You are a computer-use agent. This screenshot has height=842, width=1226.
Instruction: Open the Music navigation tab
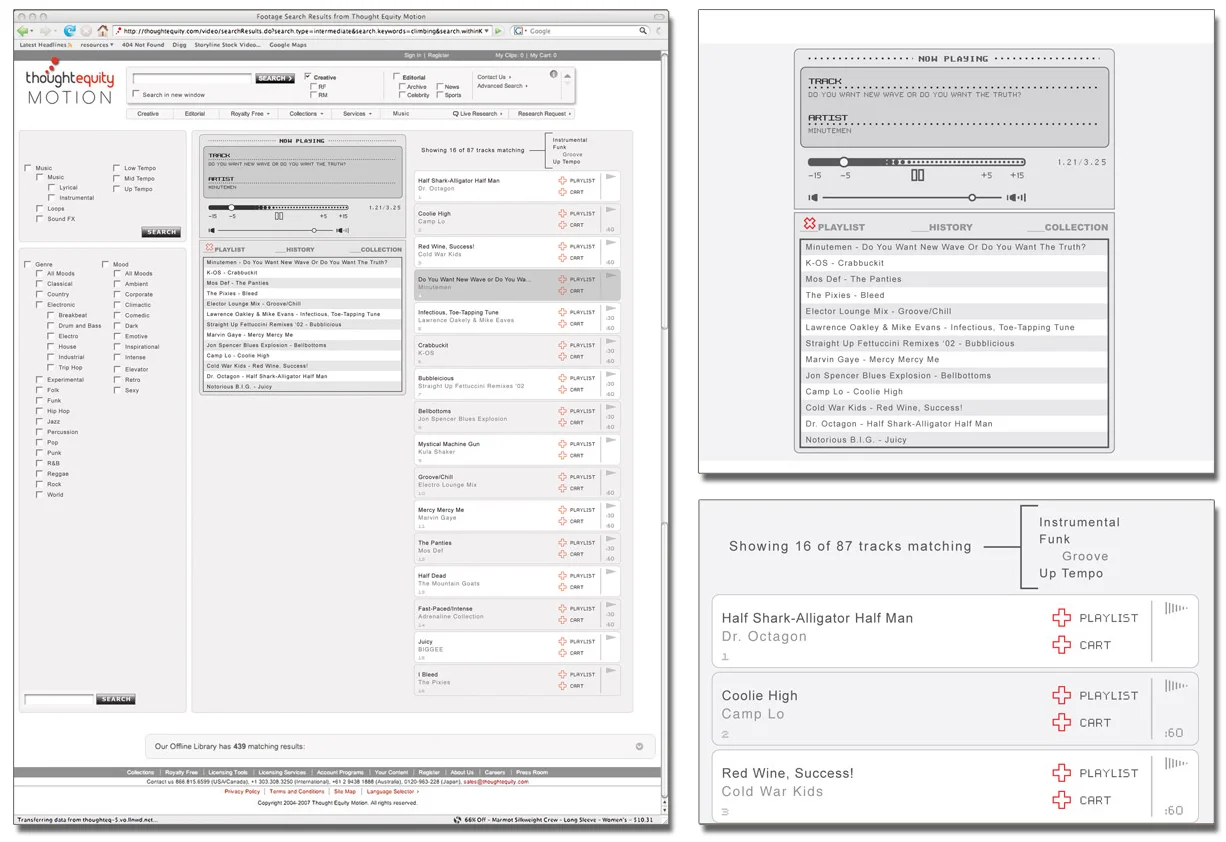[400, 114]
